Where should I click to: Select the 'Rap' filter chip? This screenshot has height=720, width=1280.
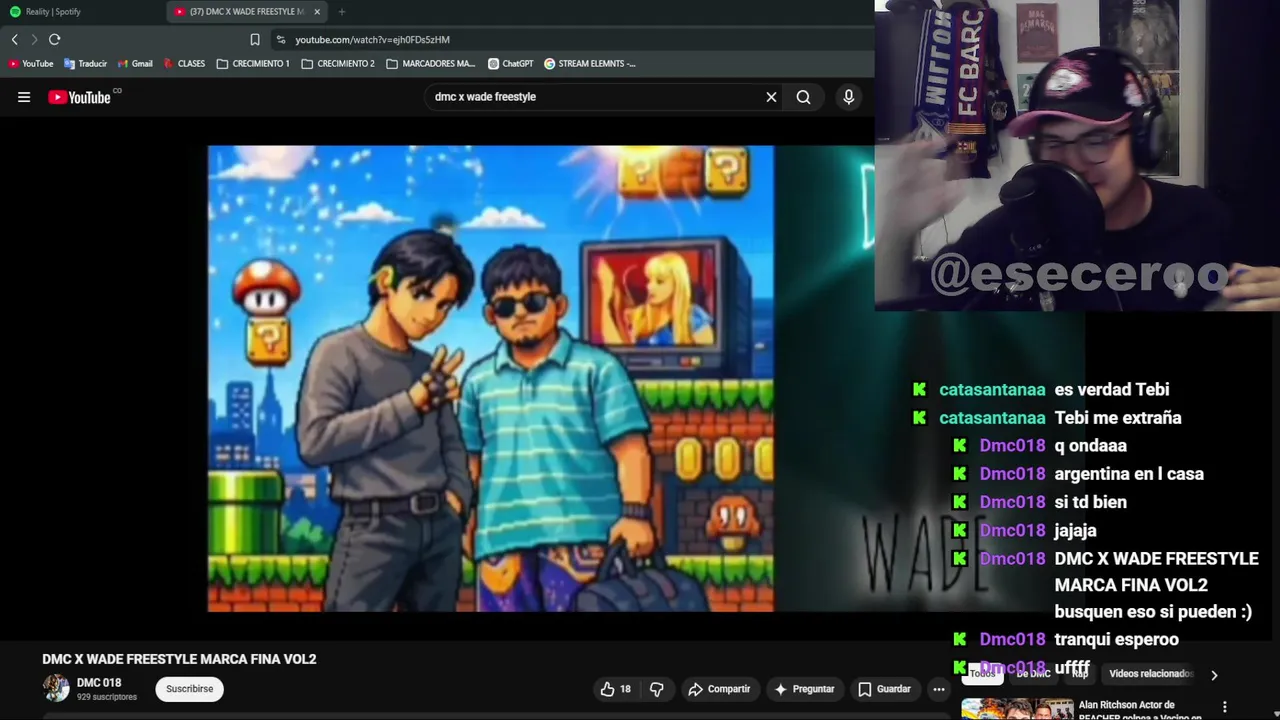[1080, 674]
